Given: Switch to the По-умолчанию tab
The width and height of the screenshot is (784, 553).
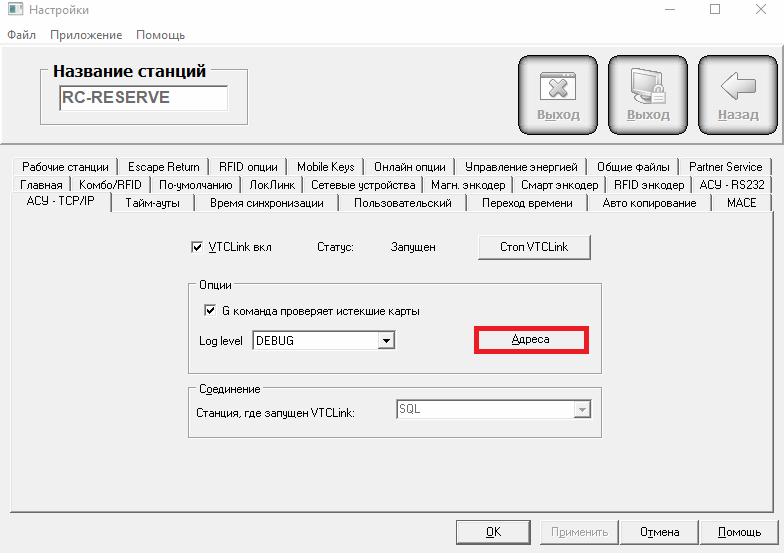Looking at the screenshot, I should click(196, 185).
